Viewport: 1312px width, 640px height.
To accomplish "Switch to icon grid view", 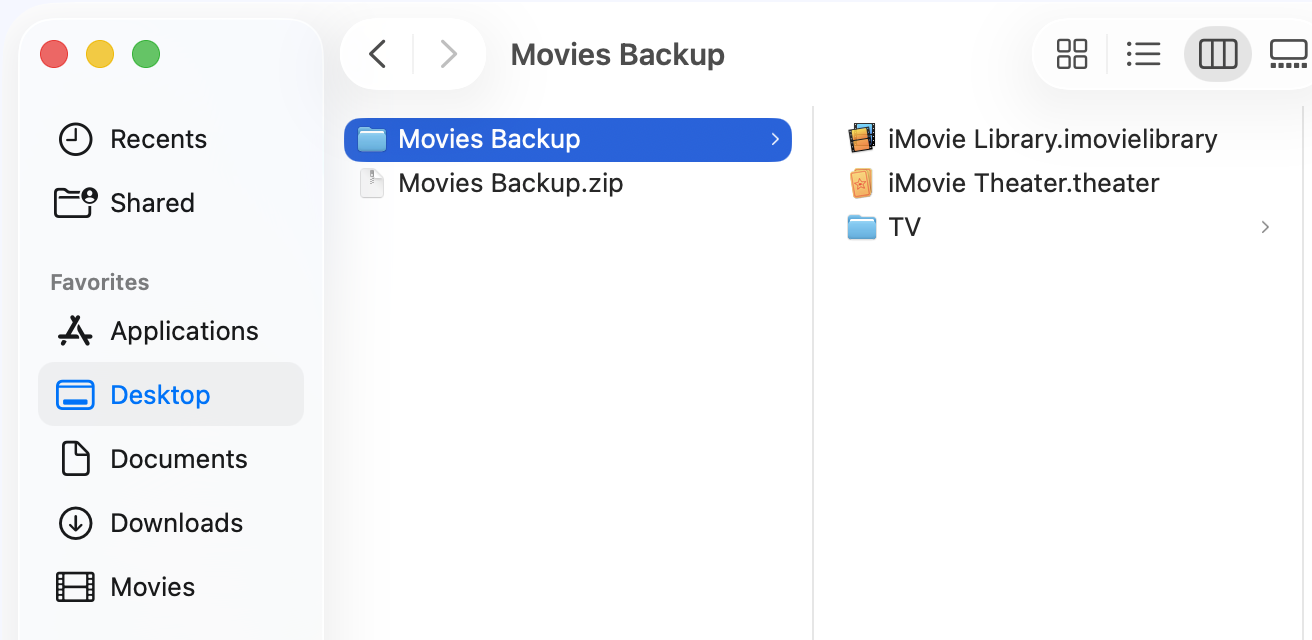I will 1072,54.
